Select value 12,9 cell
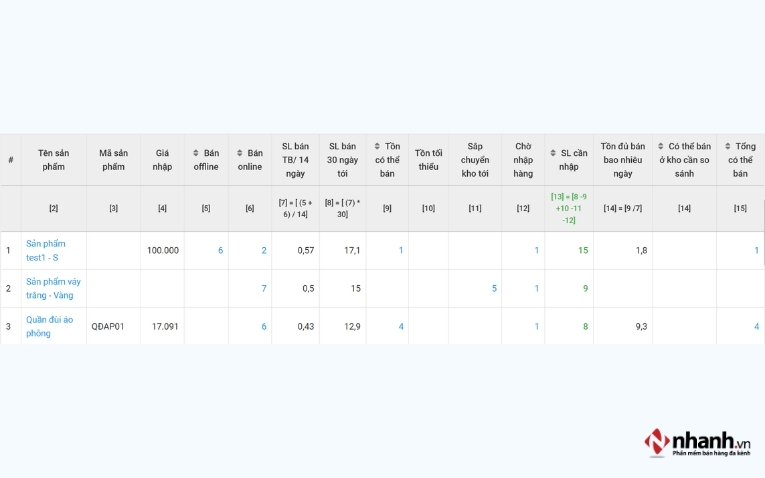765x478 pixels. pos(352,327)
